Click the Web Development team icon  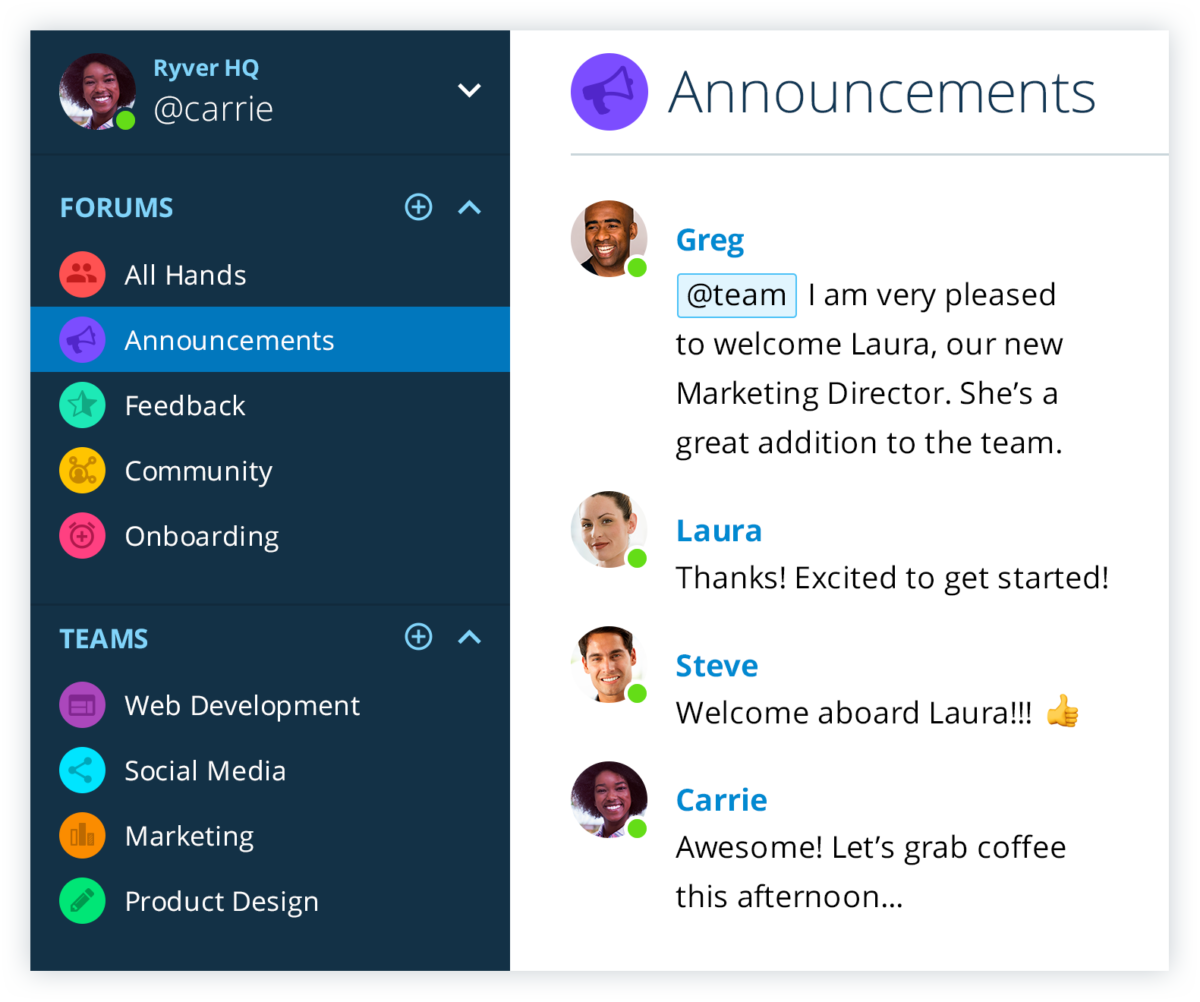tap(82, 705)
